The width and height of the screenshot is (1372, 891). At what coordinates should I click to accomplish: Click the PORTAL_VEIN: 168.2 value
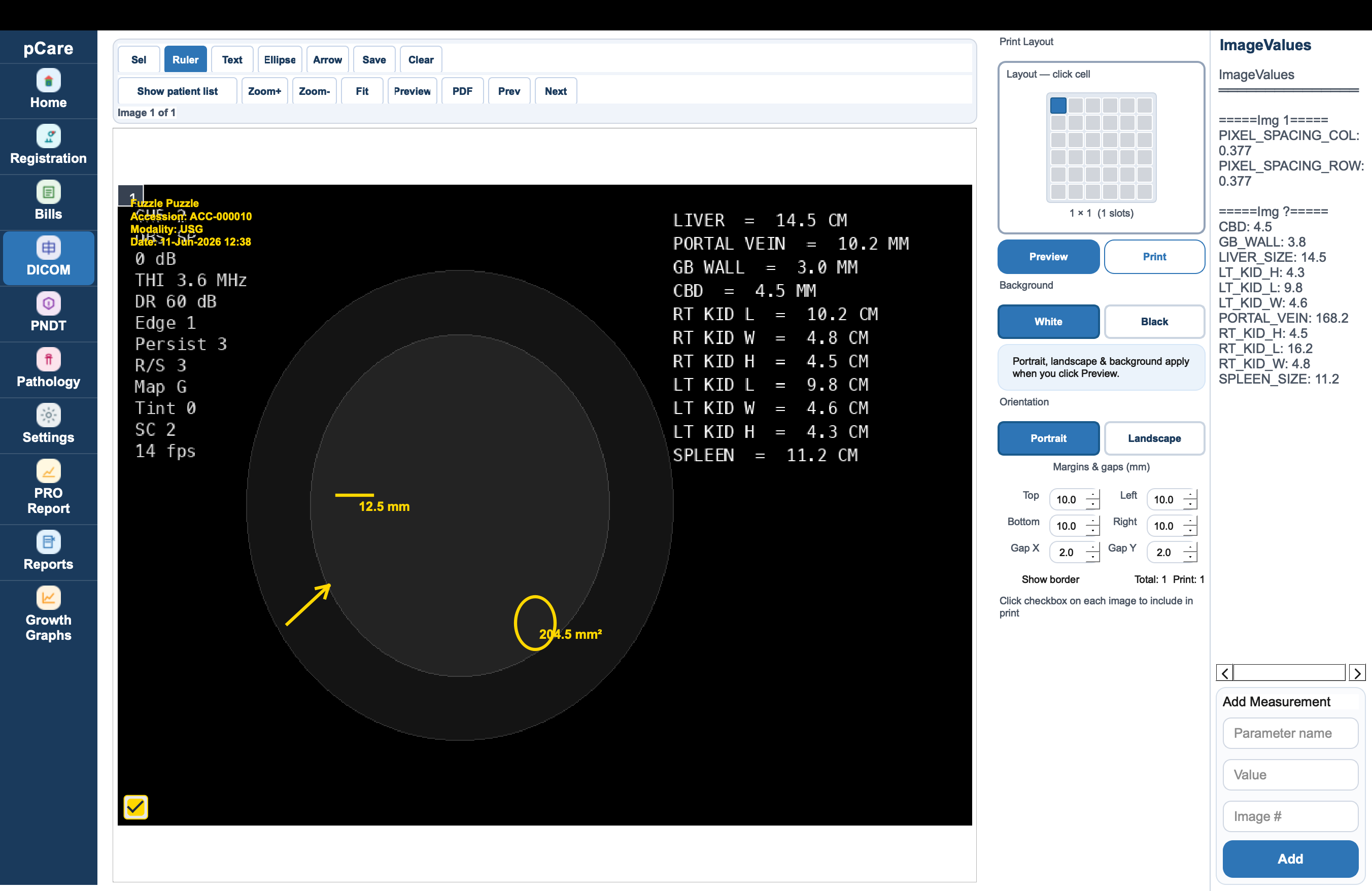point(1283,318)
